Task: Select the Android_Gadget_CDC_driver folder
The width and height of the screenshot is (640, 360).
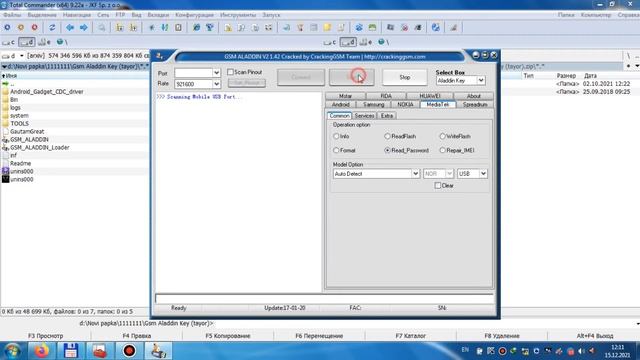Action: (47, 92)
